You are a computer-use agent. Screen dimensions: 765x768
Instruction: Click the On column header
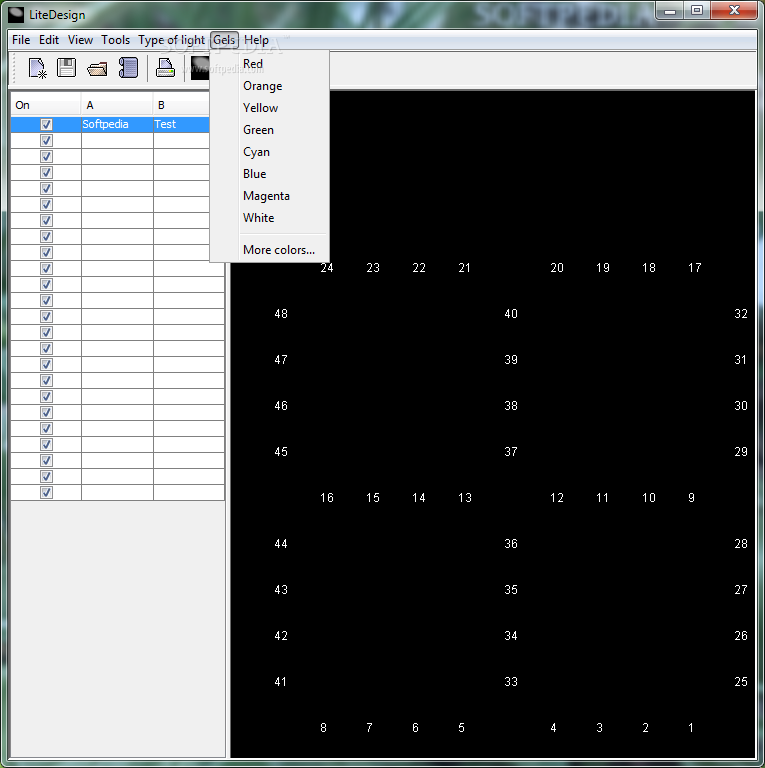coord(46,105)
